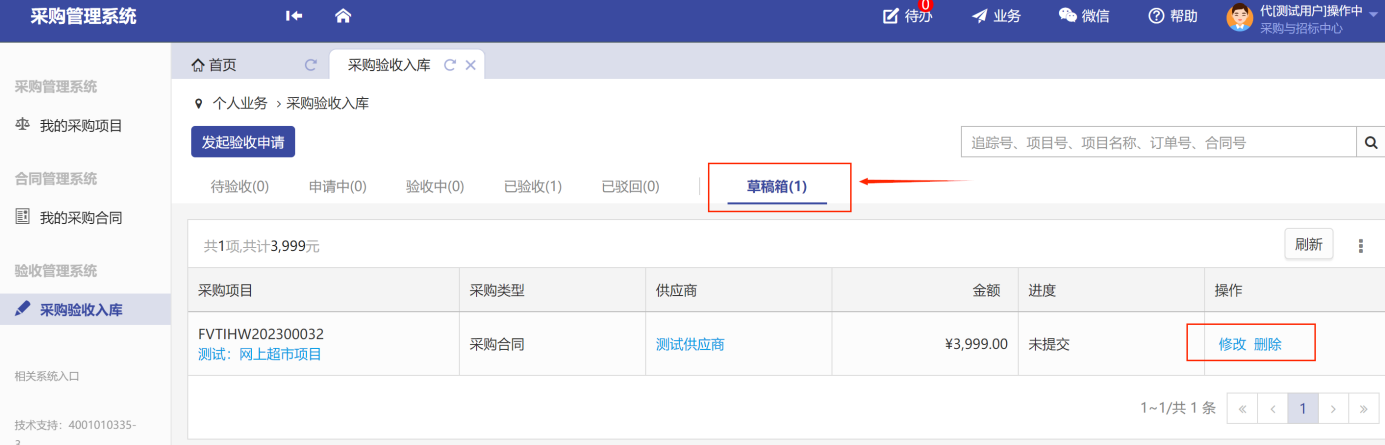Go to home via house icon
This screenshot has width=1385, height=445.
tap(343, 16)
